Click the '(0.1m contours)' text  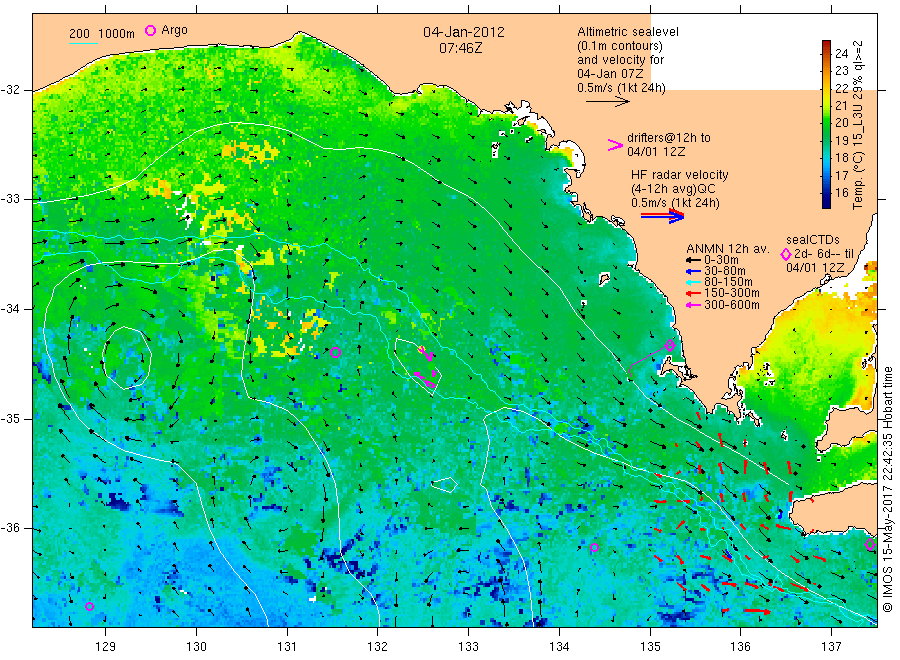tap(619, 46)
